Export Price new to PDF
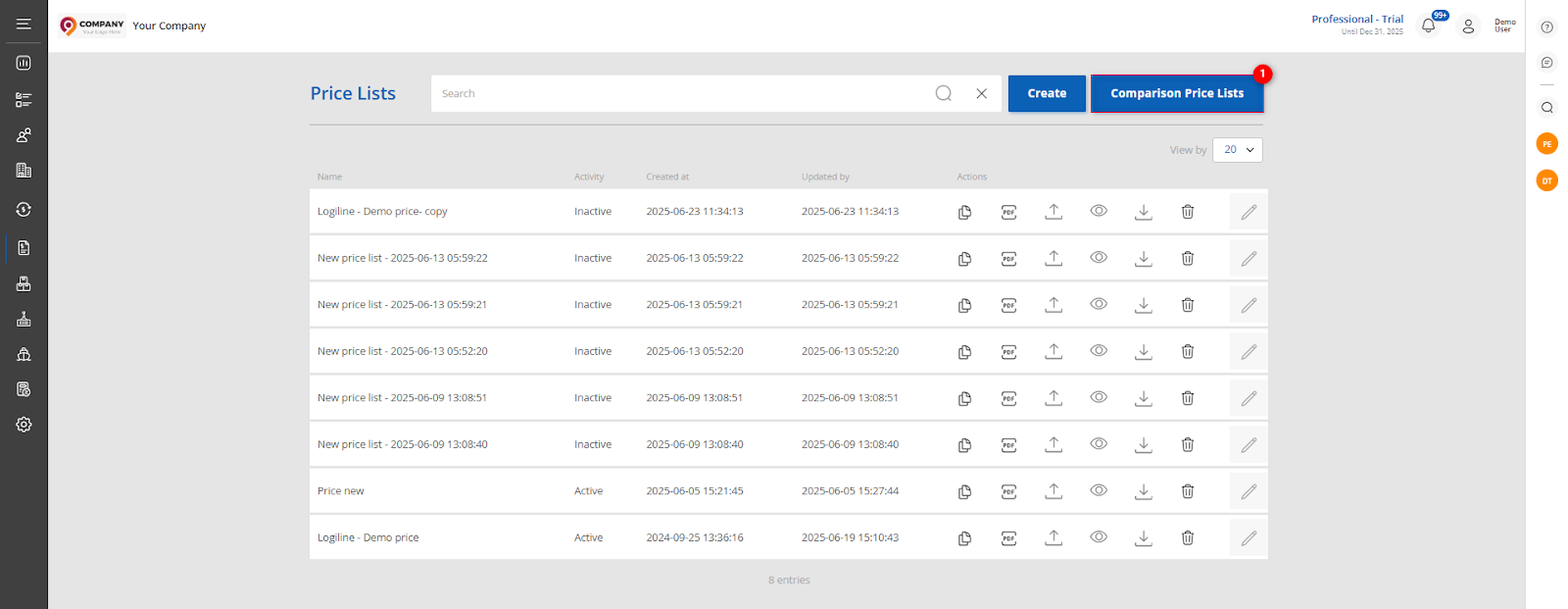The width and height of the screenshot is (1568, 609). point(1008,491)
